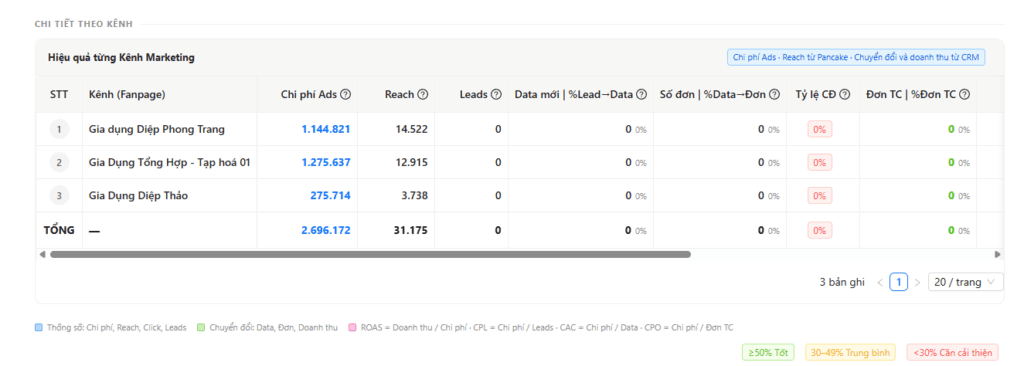
Task: Go to next page with right chevron
Action: click(918, 282)
